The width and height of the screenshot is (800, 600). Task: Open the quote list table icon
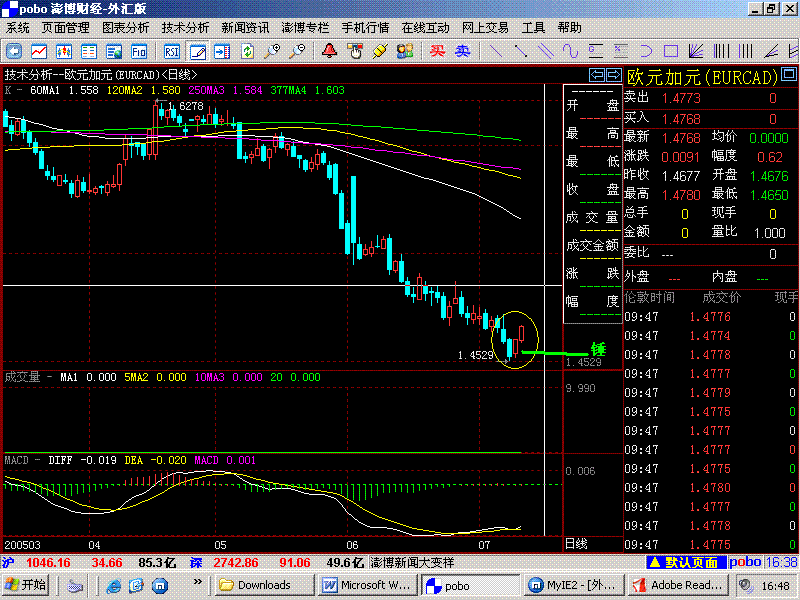(89, 52)
